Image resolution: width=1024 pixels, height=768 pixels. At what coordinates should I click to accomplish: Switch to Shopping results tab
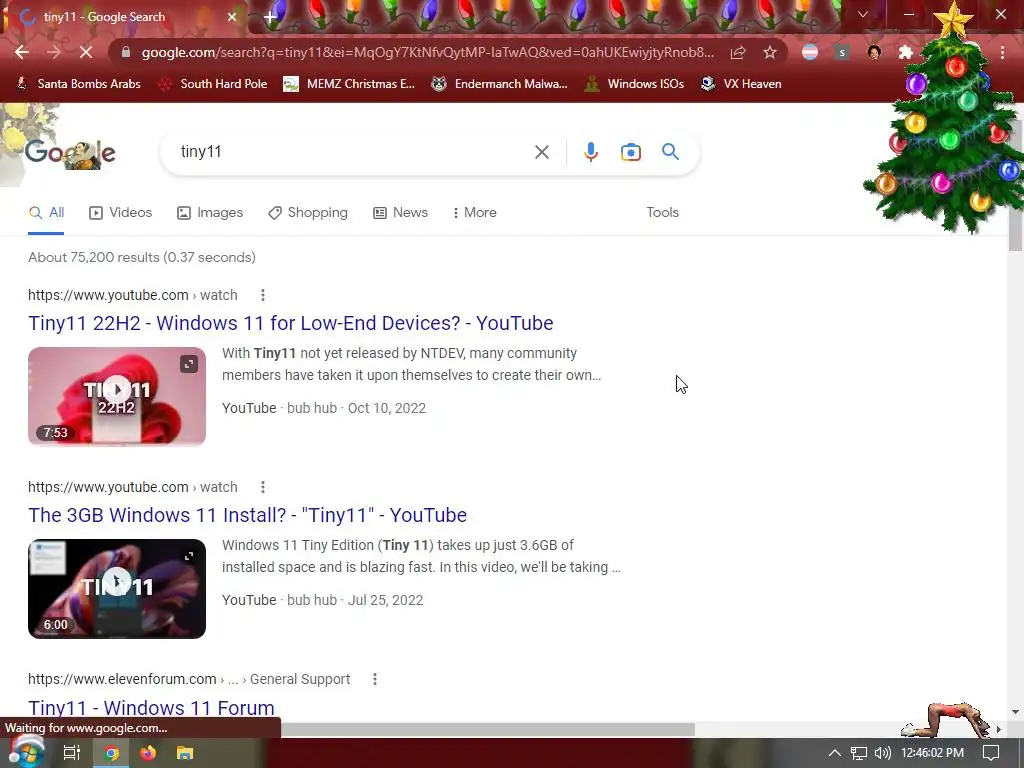tap(308, 213)
